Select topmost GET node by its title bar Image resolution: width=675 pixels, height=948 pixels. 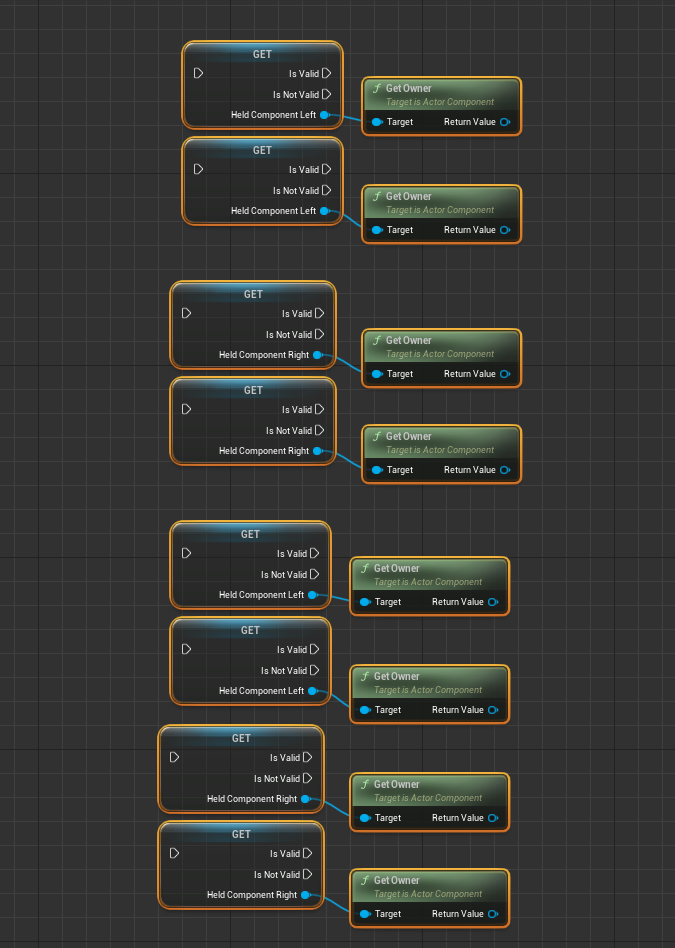click(x=262, y=54)
